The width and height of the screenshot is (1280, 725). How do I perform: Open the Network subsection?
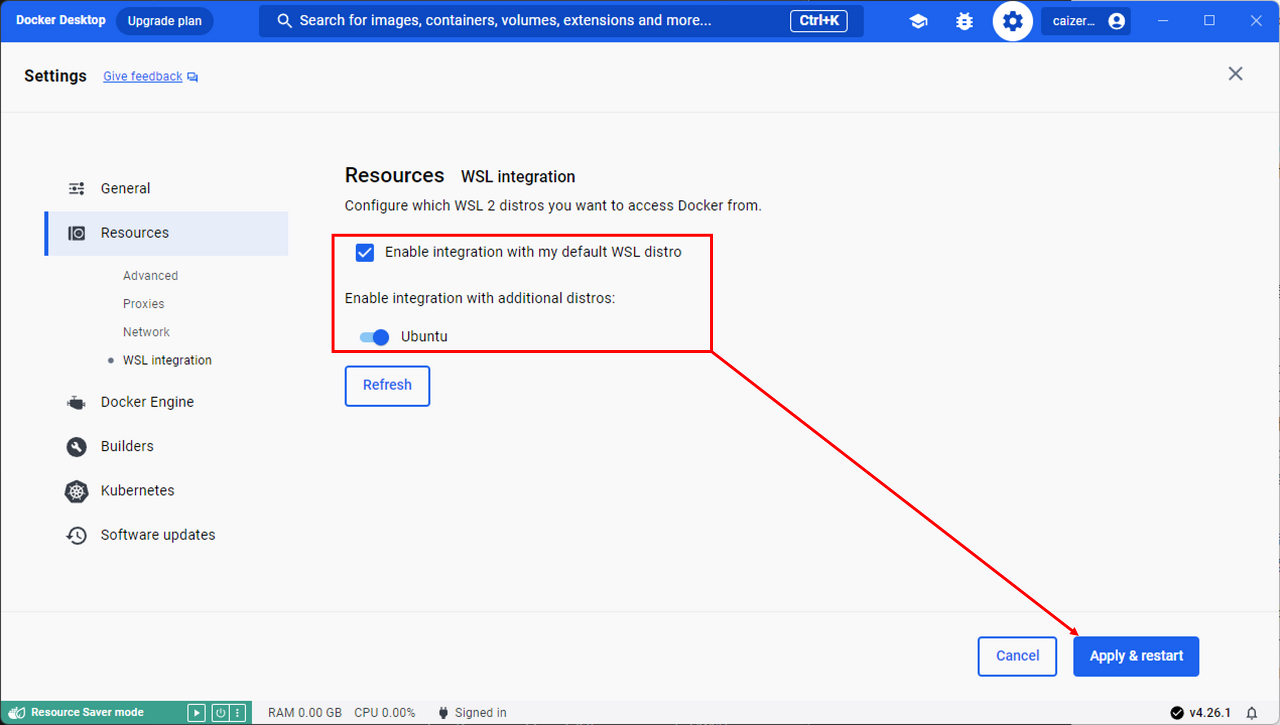pos(146,332)
